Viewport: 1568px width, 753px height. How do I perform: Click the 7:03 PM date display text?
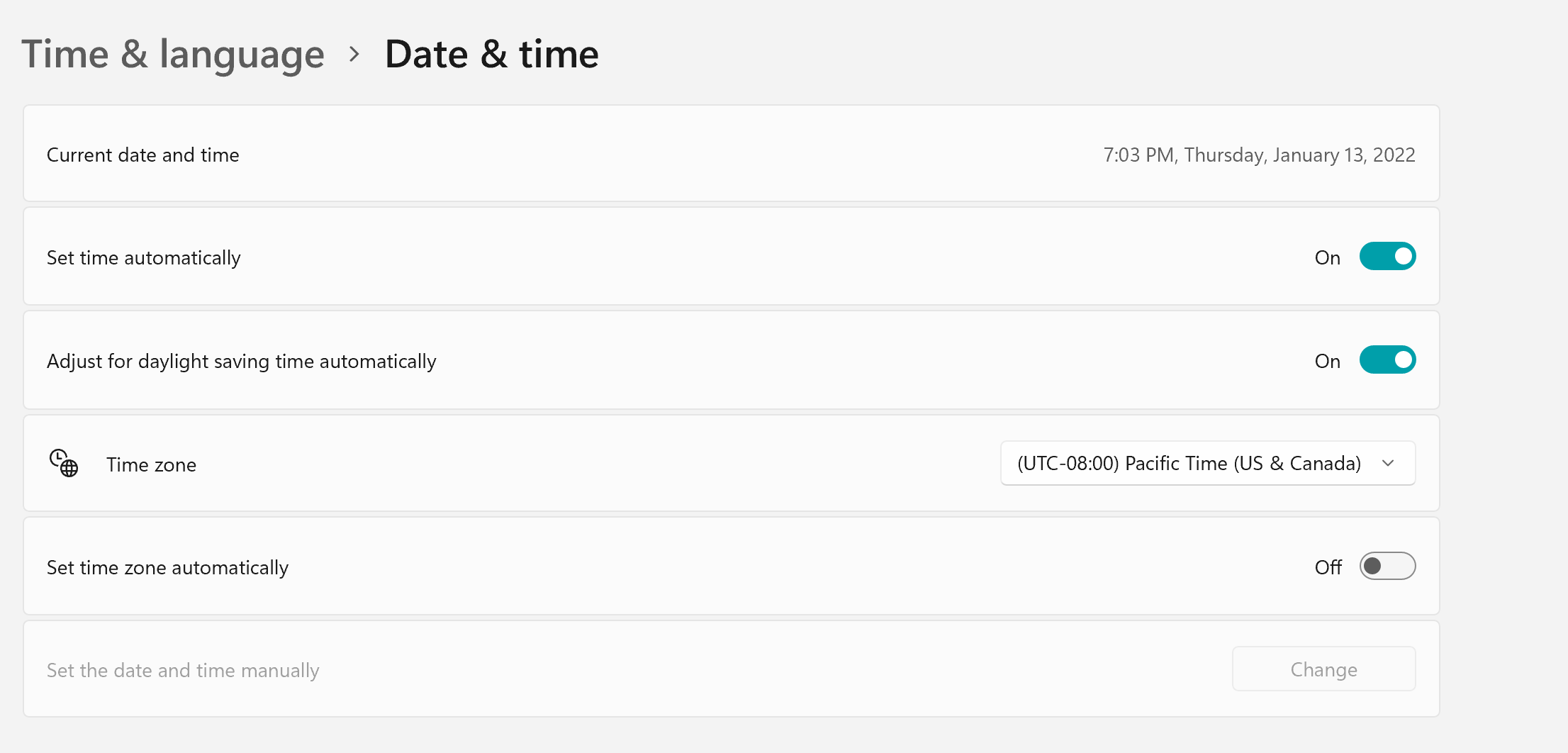point(1259,155)
